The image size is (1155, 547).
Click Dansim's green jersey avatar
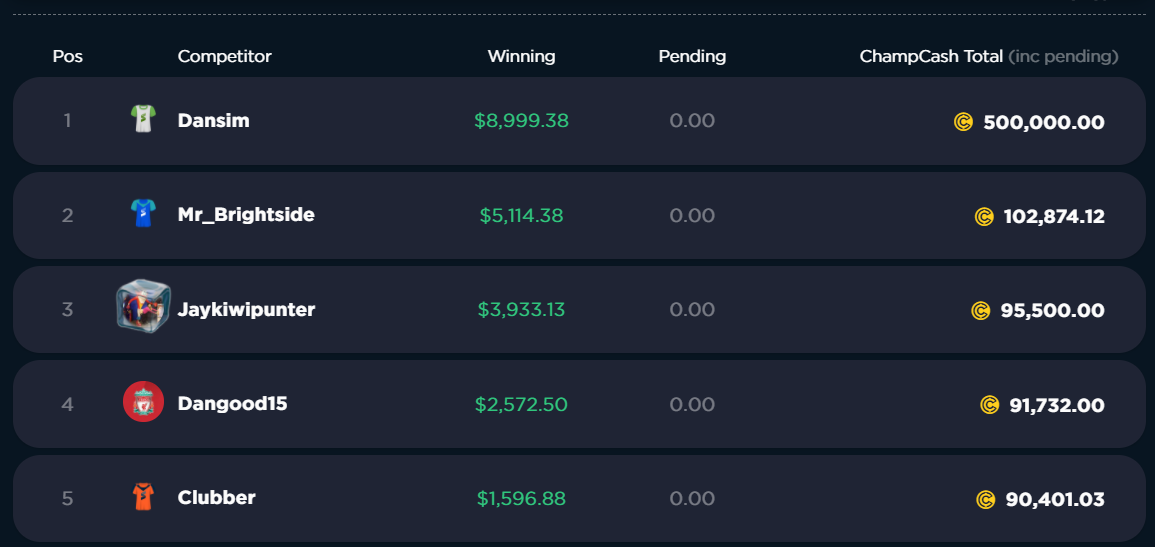143,119
